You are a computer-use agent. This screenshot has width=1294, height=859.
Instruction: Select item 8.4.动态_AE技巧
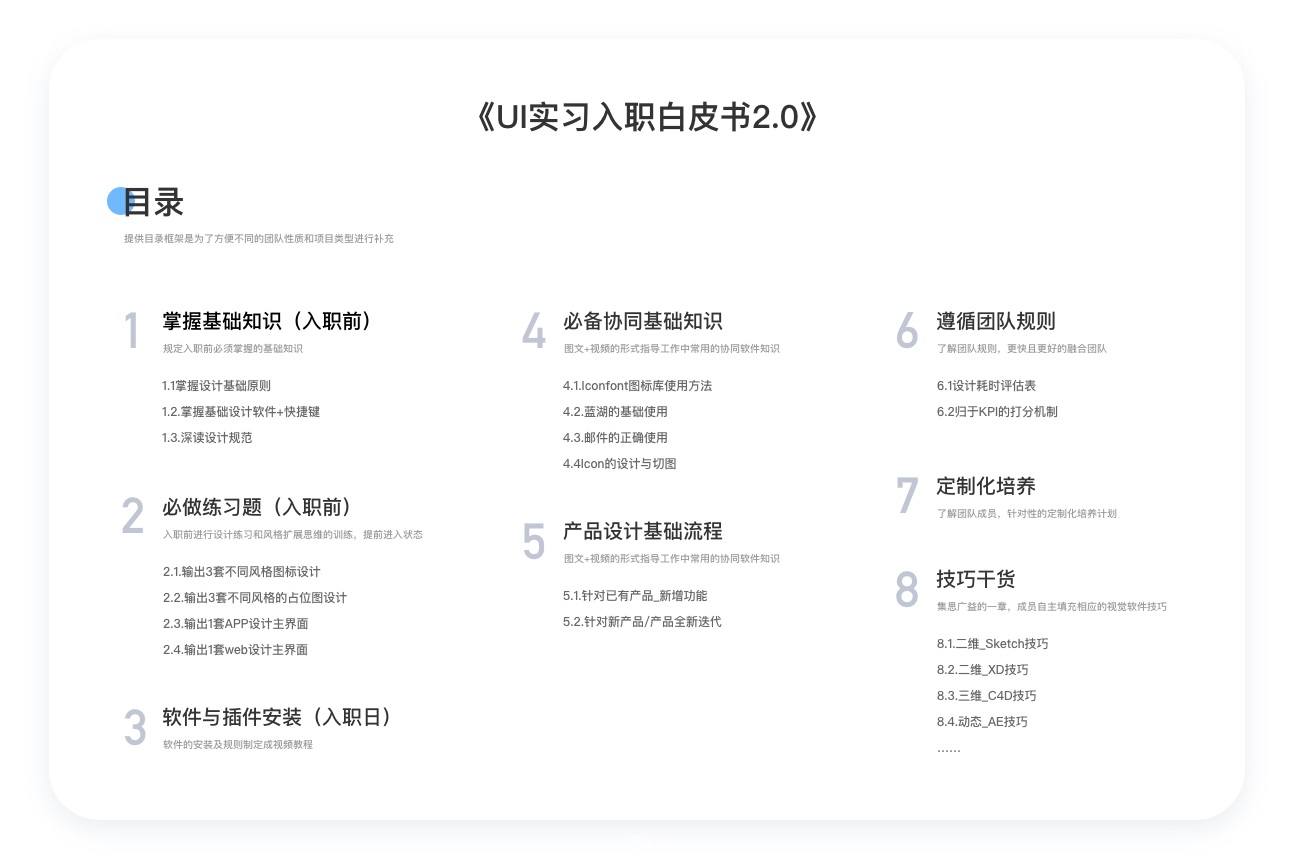[x=982, y=722]
